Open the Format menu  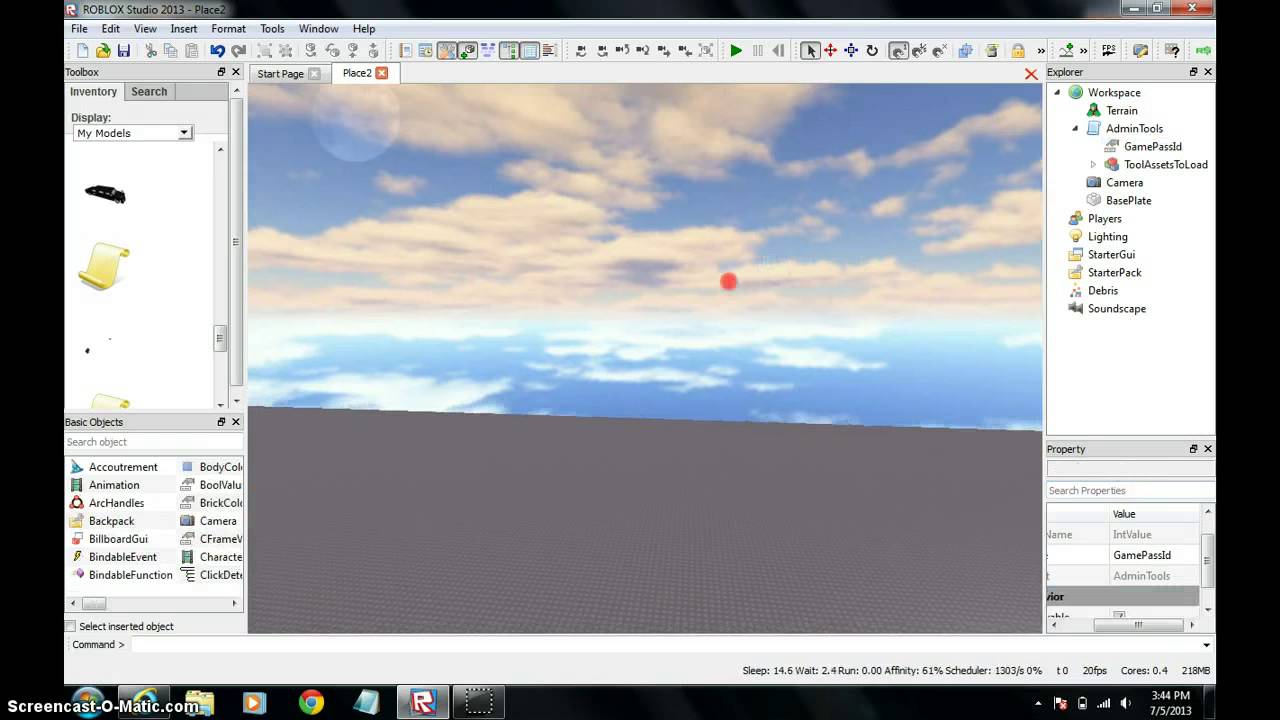[x=228, y=29]
